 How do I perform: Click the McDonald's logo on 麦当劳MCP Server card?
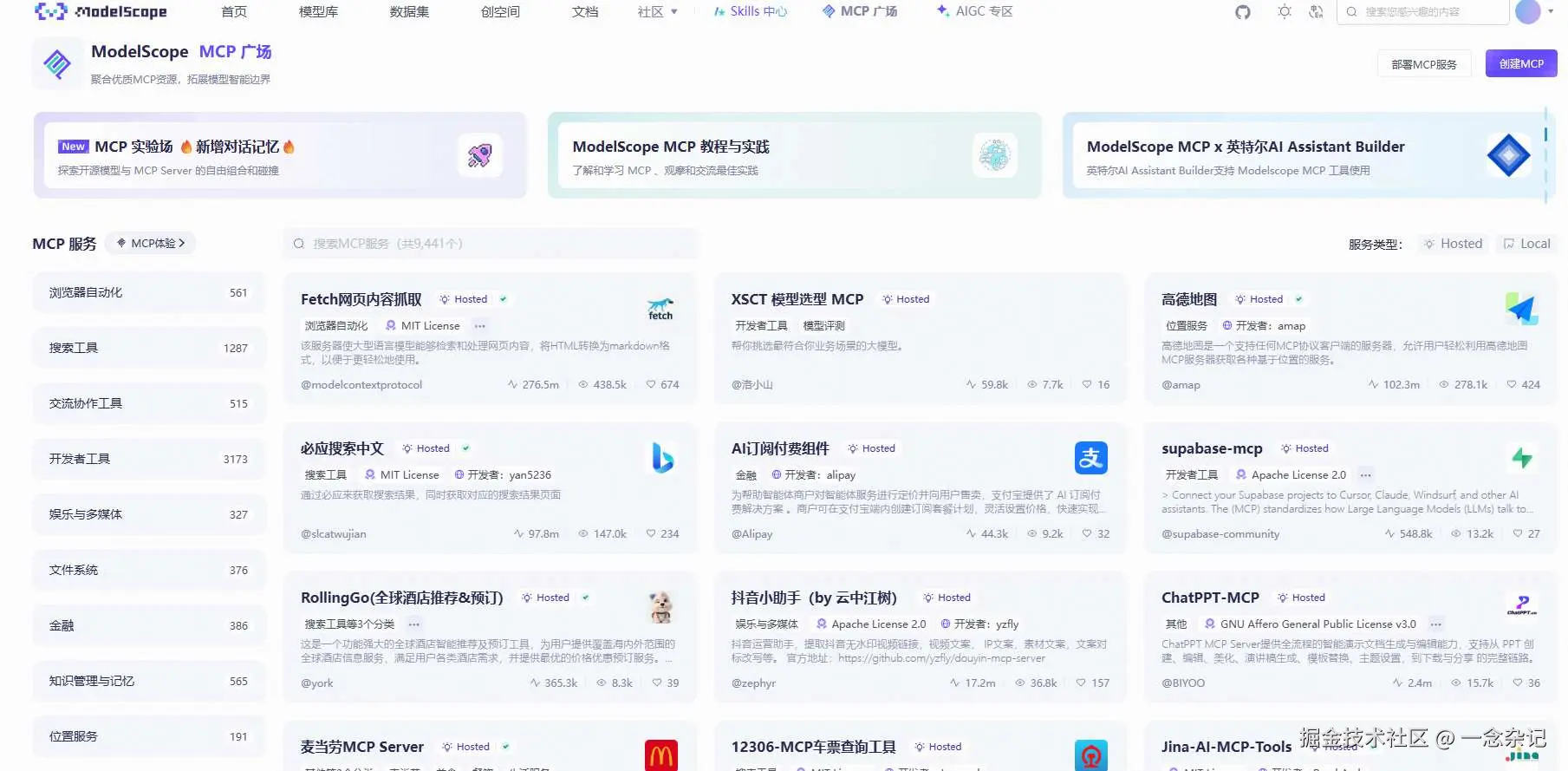(661, 755)
